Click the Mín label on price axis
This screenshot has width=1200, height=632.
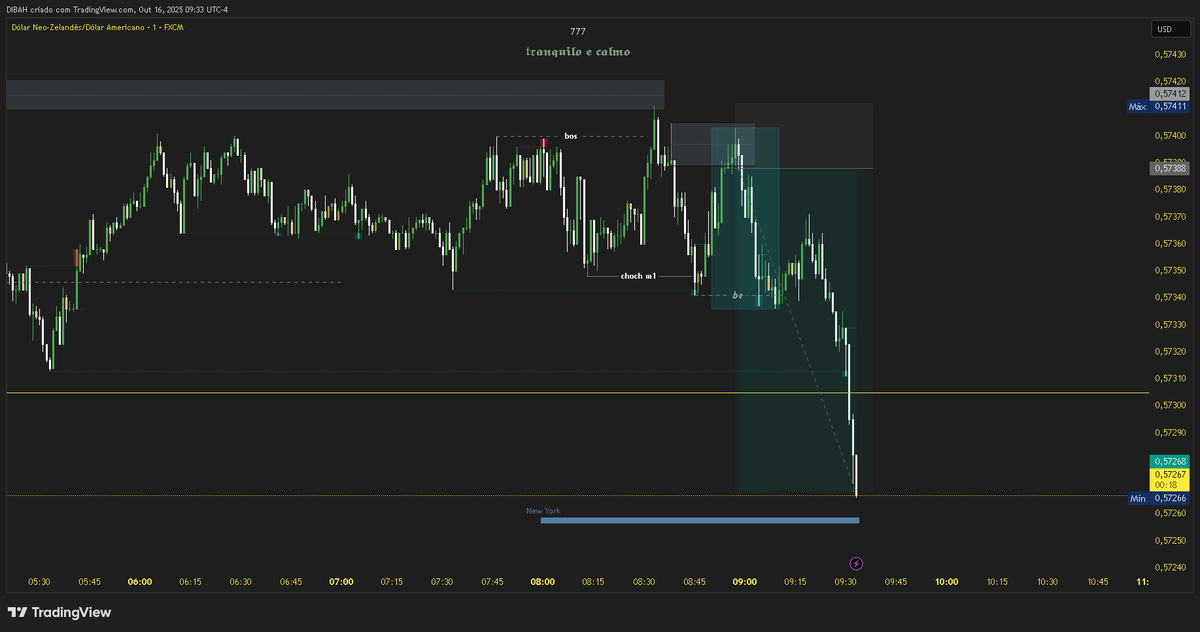[x=1137, y=498]
